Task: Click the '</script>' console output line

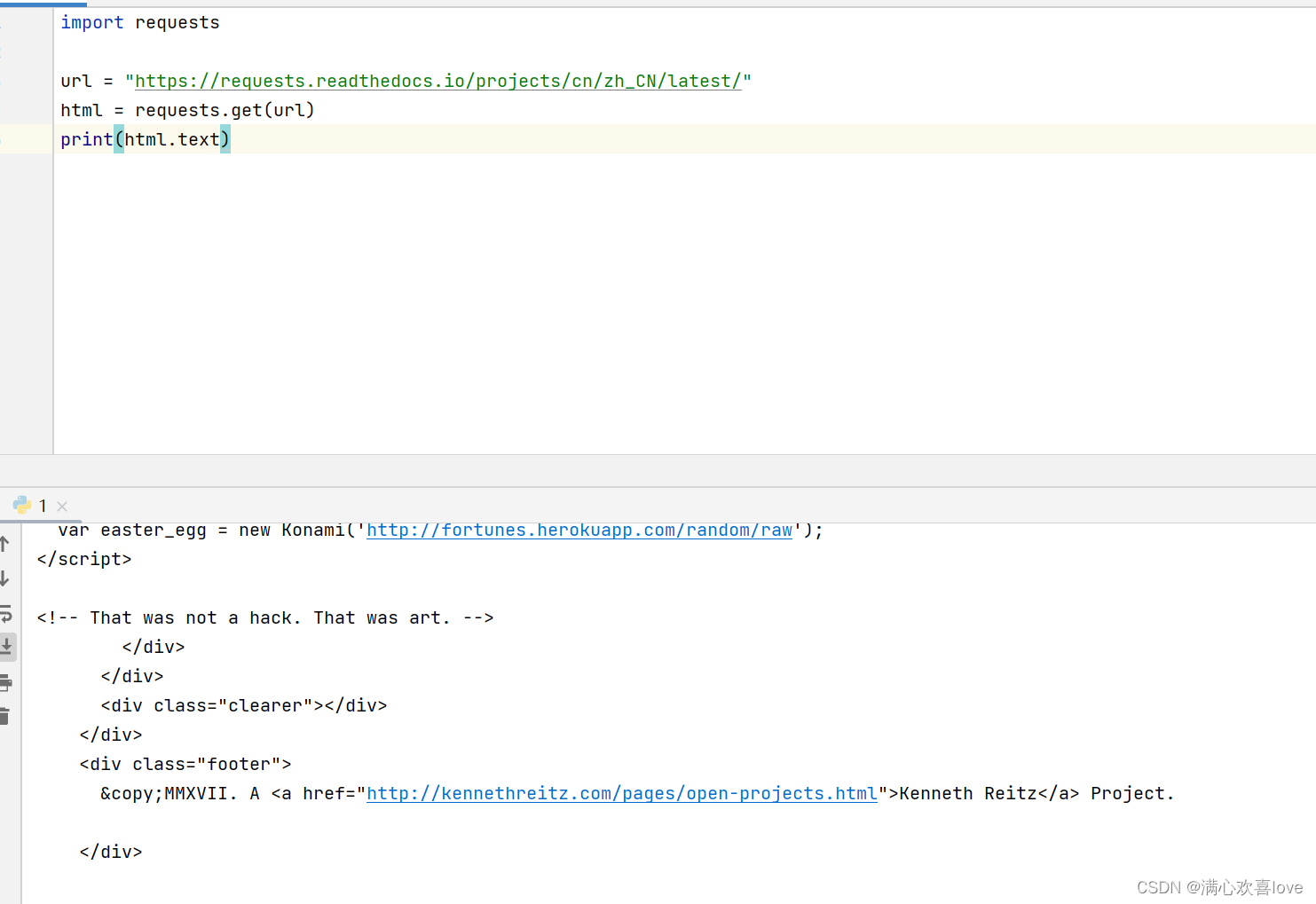Action: point(84,559)
